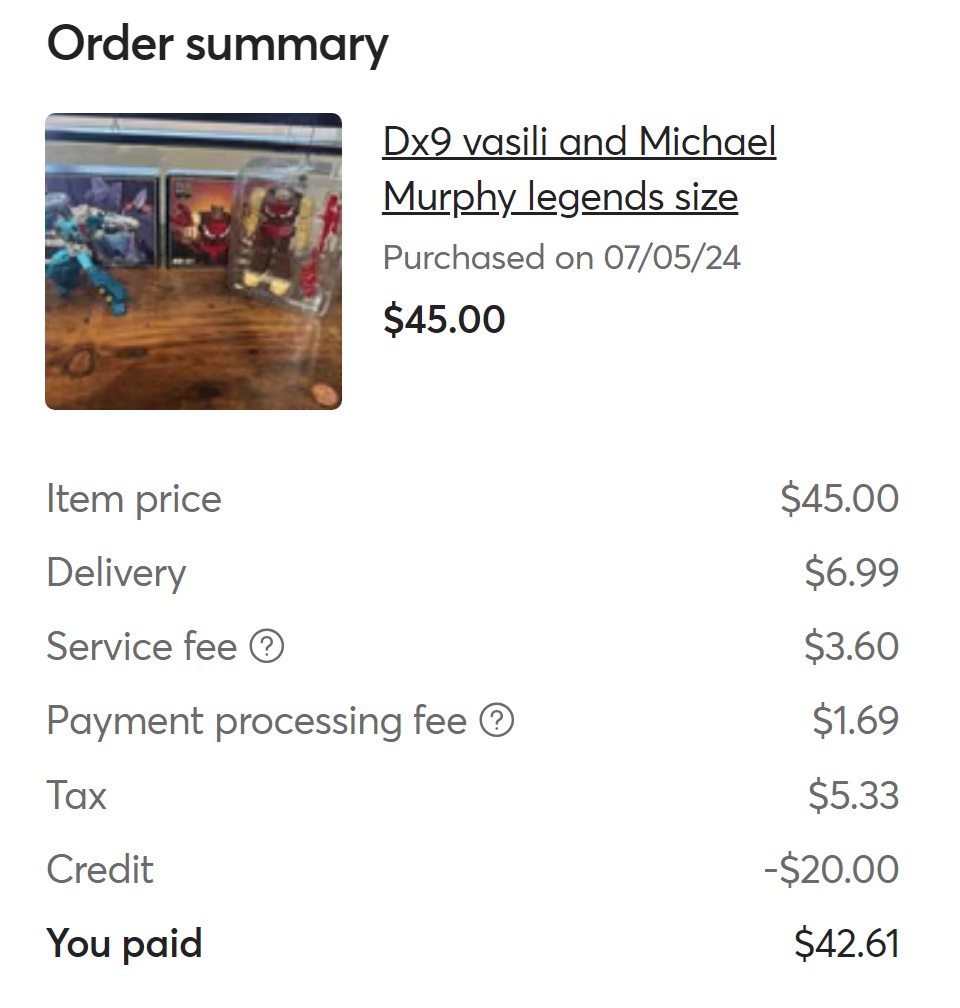Select the Tax label
This screenshot has width=960, height=1008.
pyautogui.click(x=76, y=795)
